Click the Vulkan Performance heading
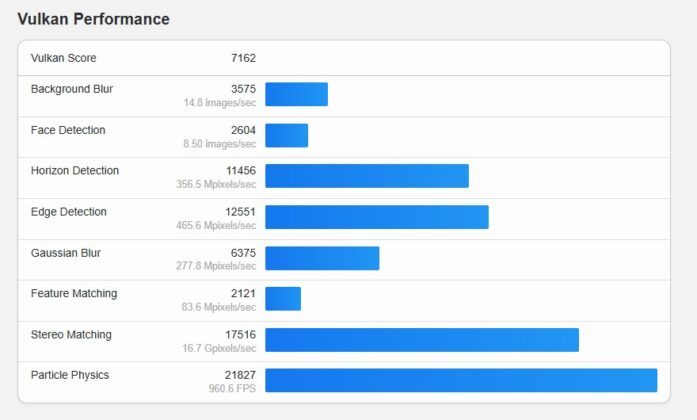Image resolution: width=697 pixels, height=420 pixels. [x=93, y=19]
